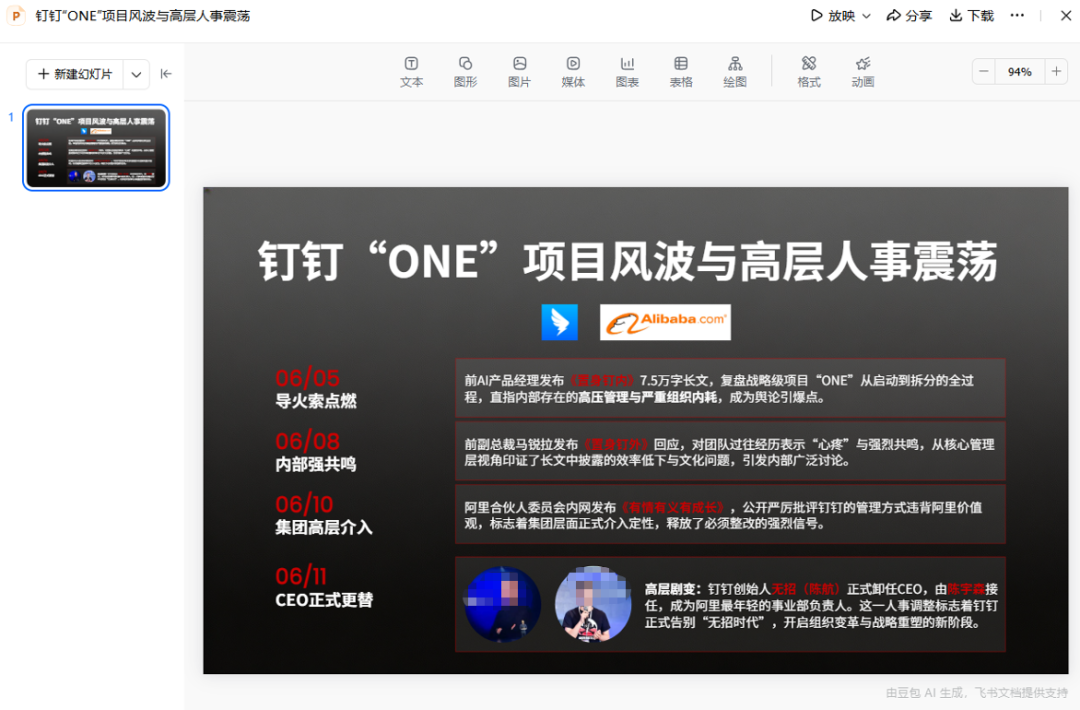Open the 动画 animation panel

[x=862, y=72]
